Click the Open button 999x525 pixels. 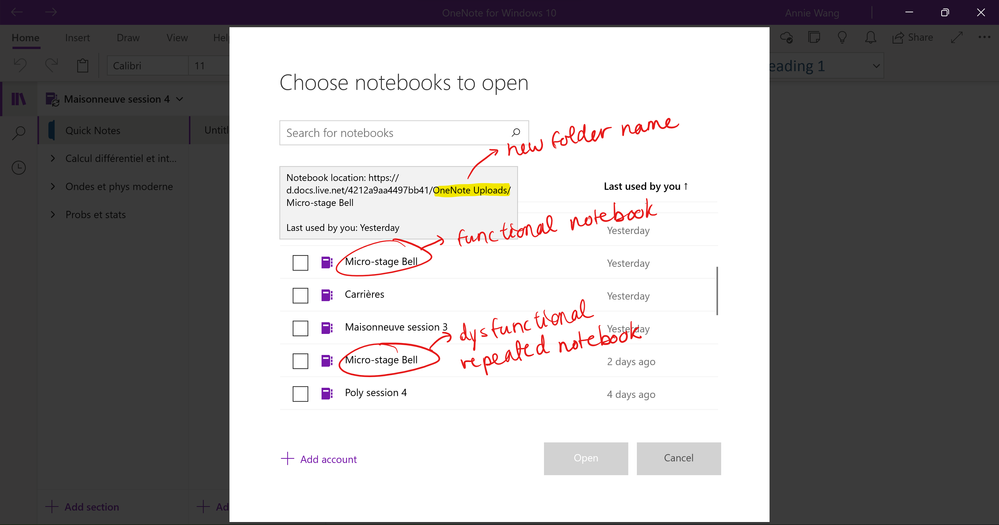coord(586,458)
